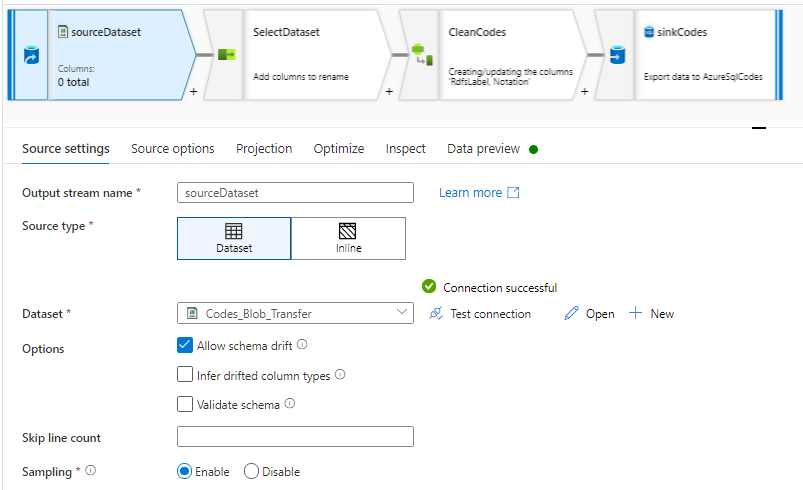Click the info icon next to Sampling

click(x=92, y=471)
